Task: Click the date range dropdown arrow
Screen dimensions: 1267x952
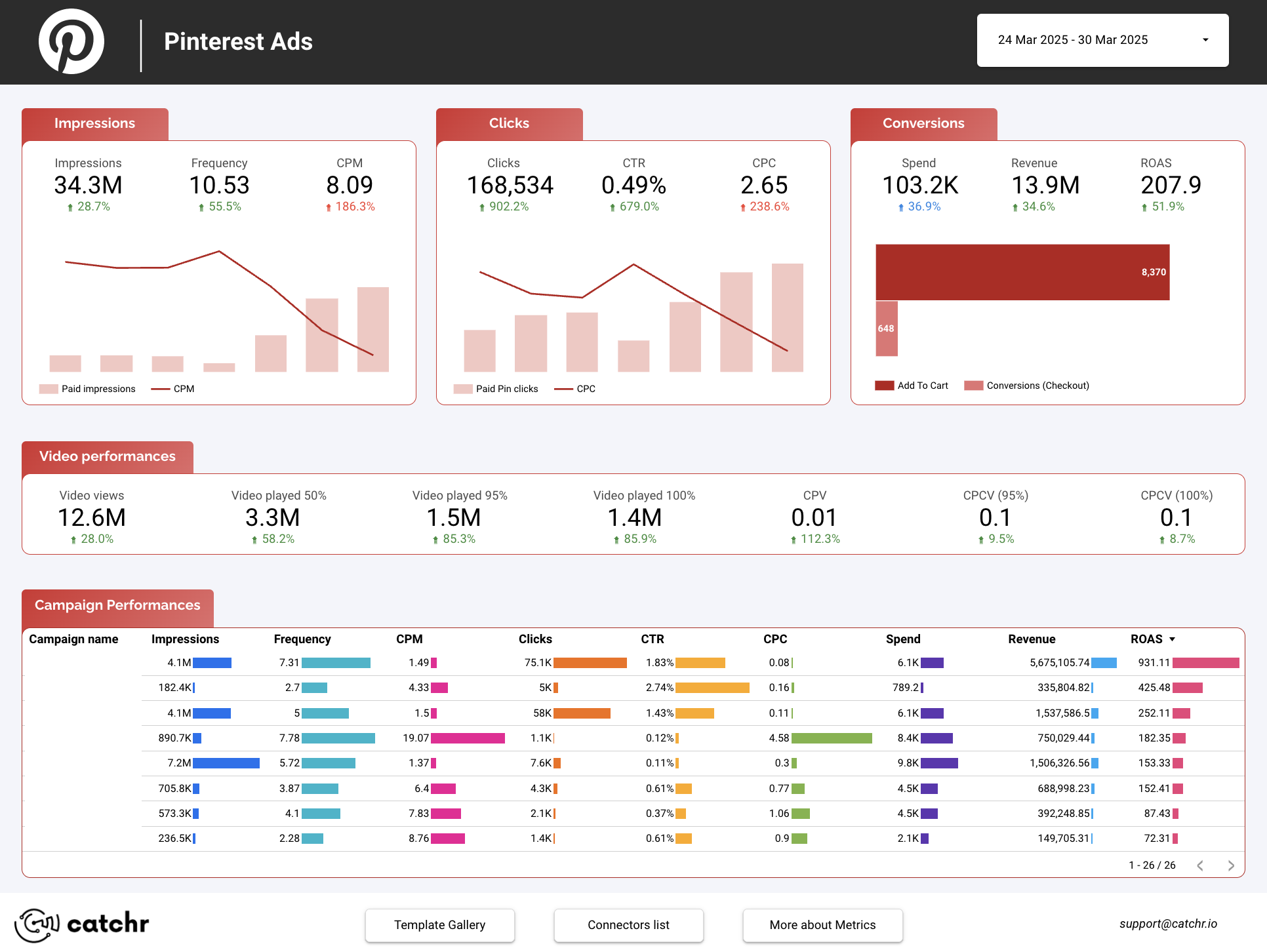Action: 1205,40
